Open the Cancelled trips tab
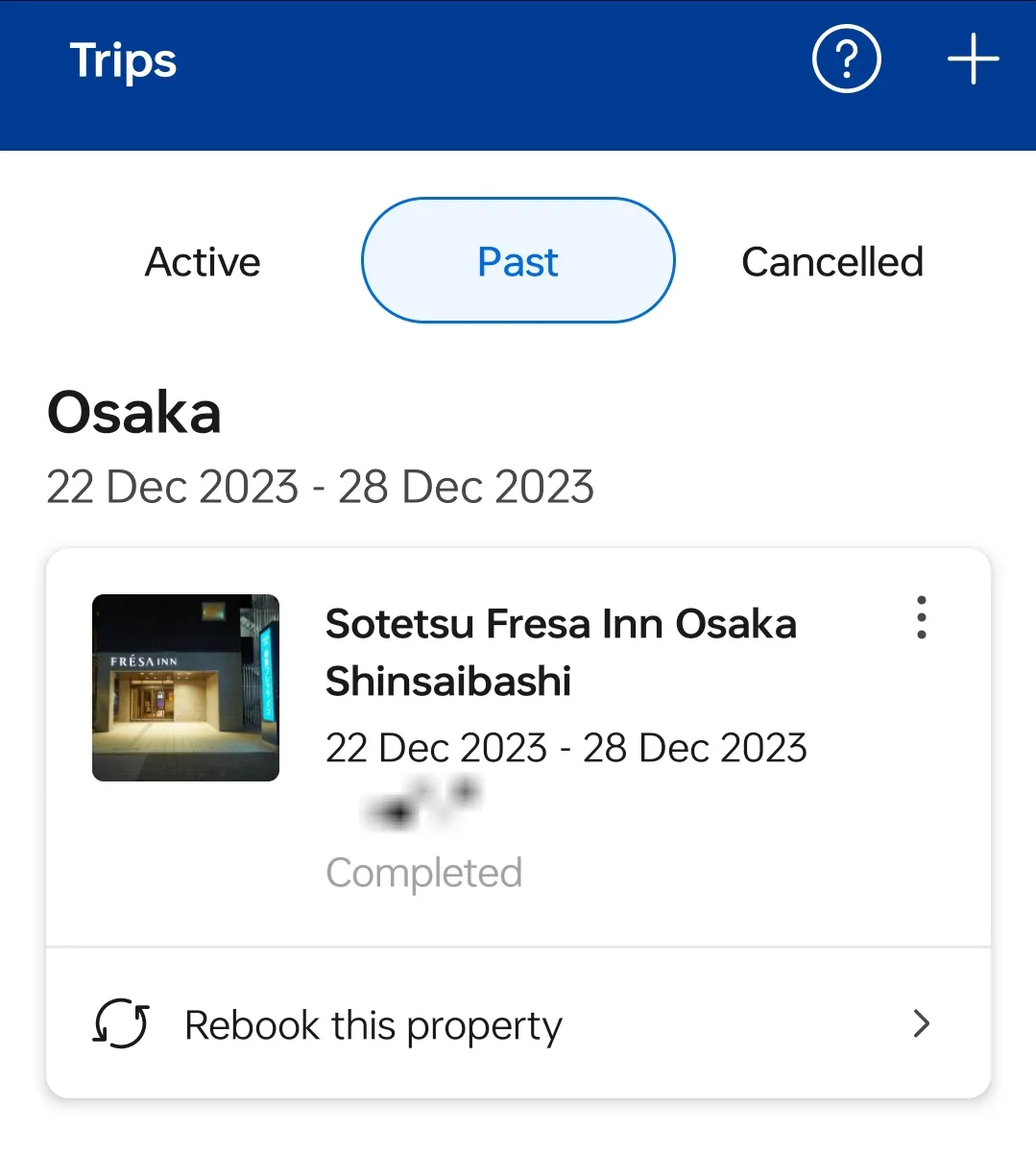 point(831,262)
